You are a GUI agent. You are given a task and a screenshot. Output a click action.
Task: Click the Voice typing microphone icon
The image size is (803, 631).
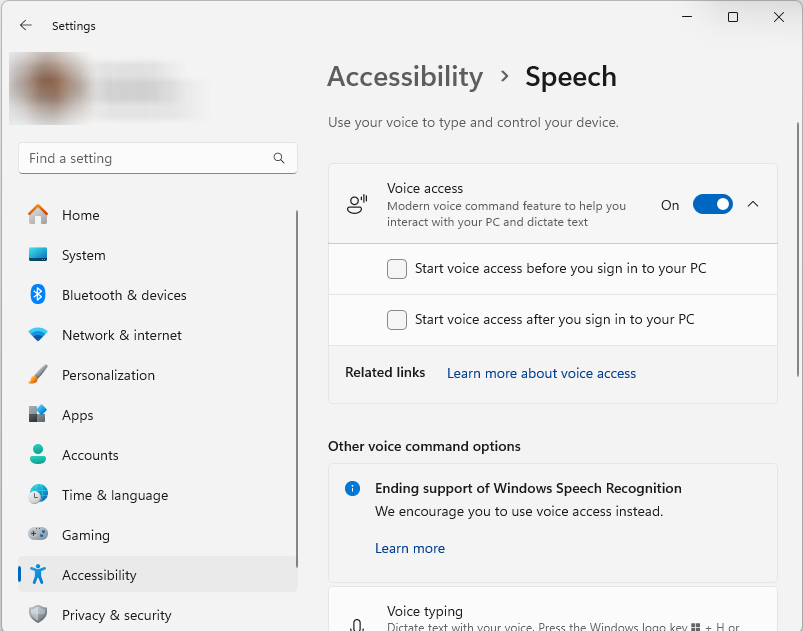357,624
